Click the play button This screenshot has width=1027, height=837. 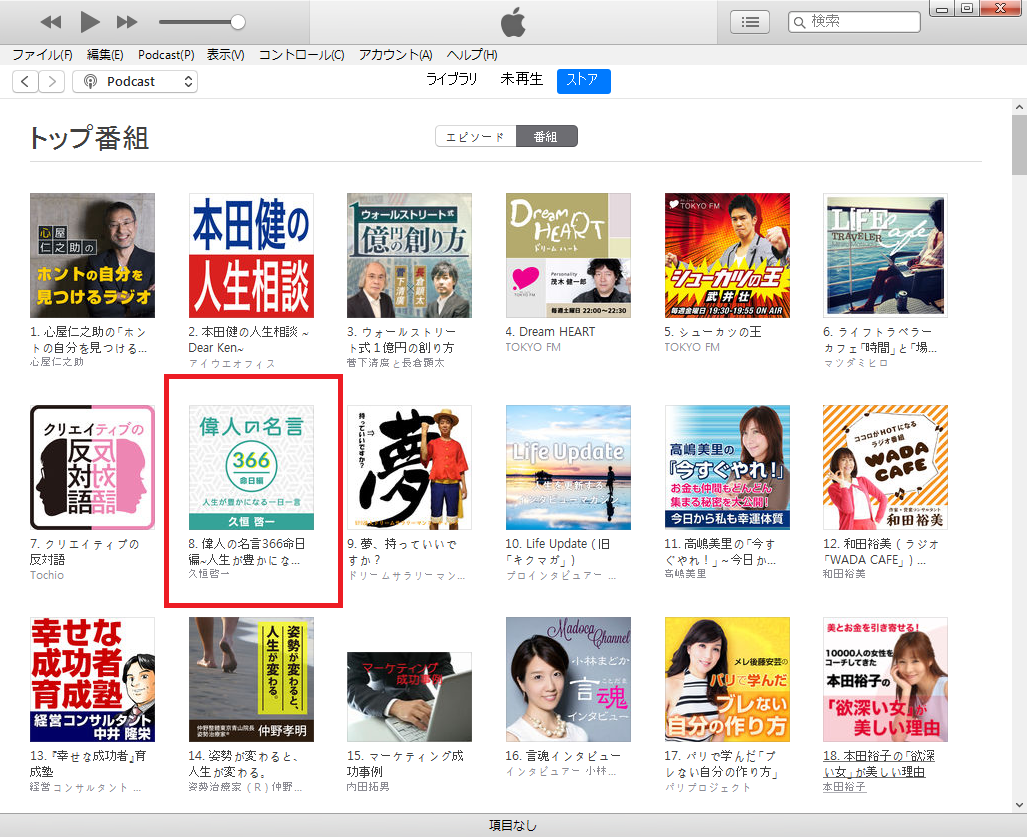(90, 22)
